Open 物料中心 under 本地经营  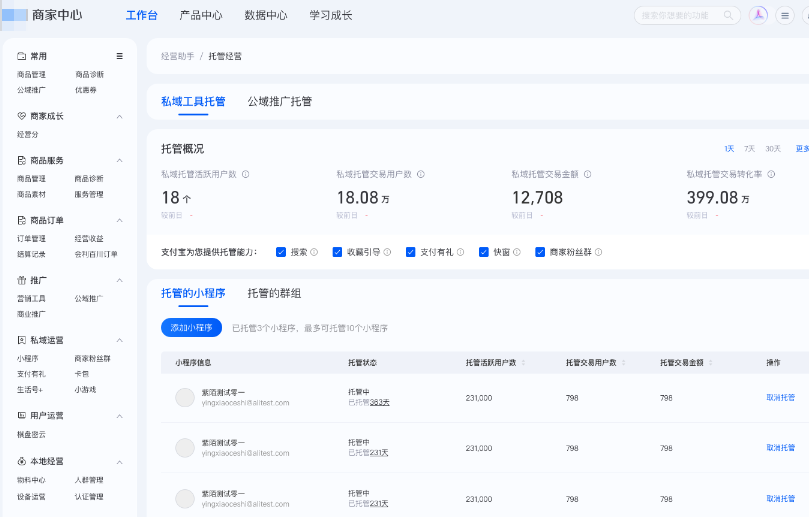31,480
